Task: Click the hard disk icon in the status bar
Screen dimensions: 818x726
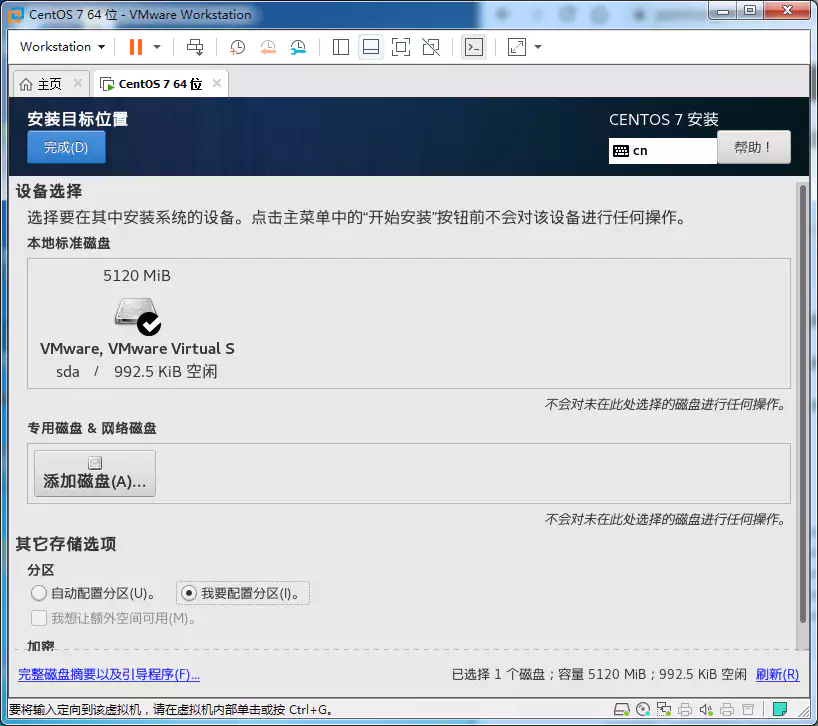Action: point(623,710)
